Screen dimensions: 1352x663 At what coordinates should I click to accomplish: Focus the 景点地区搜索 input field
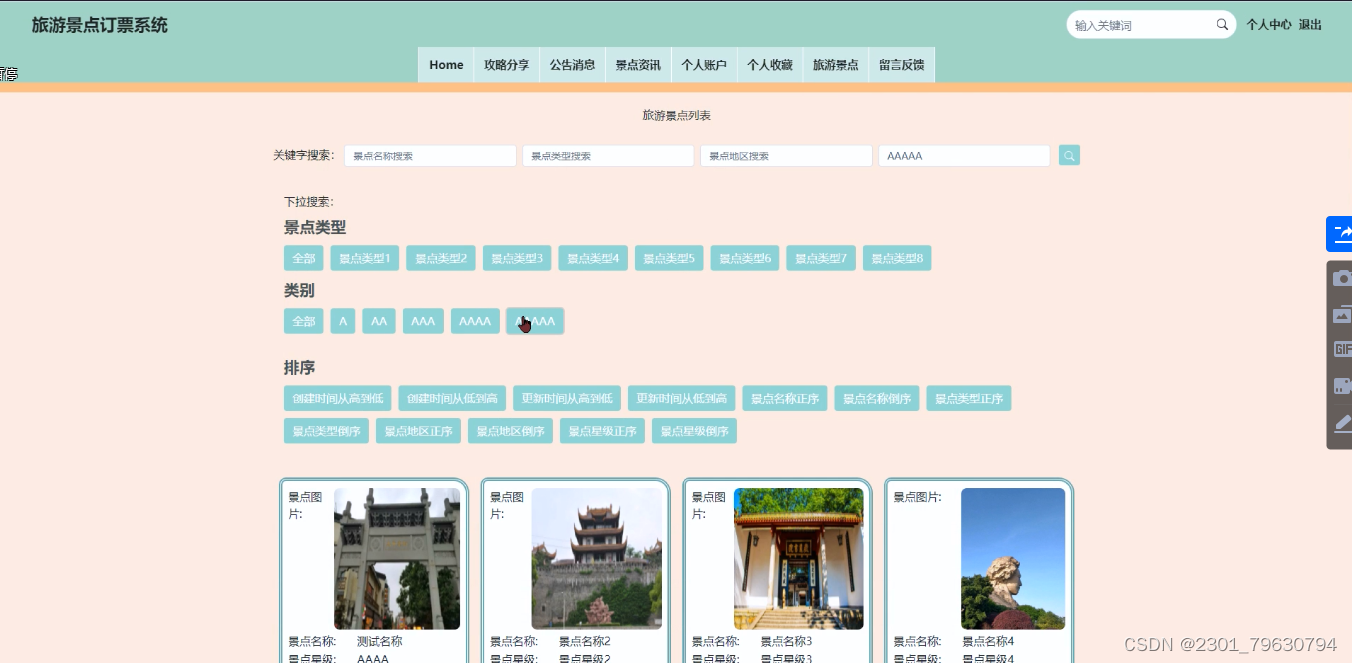click(786, 156)
